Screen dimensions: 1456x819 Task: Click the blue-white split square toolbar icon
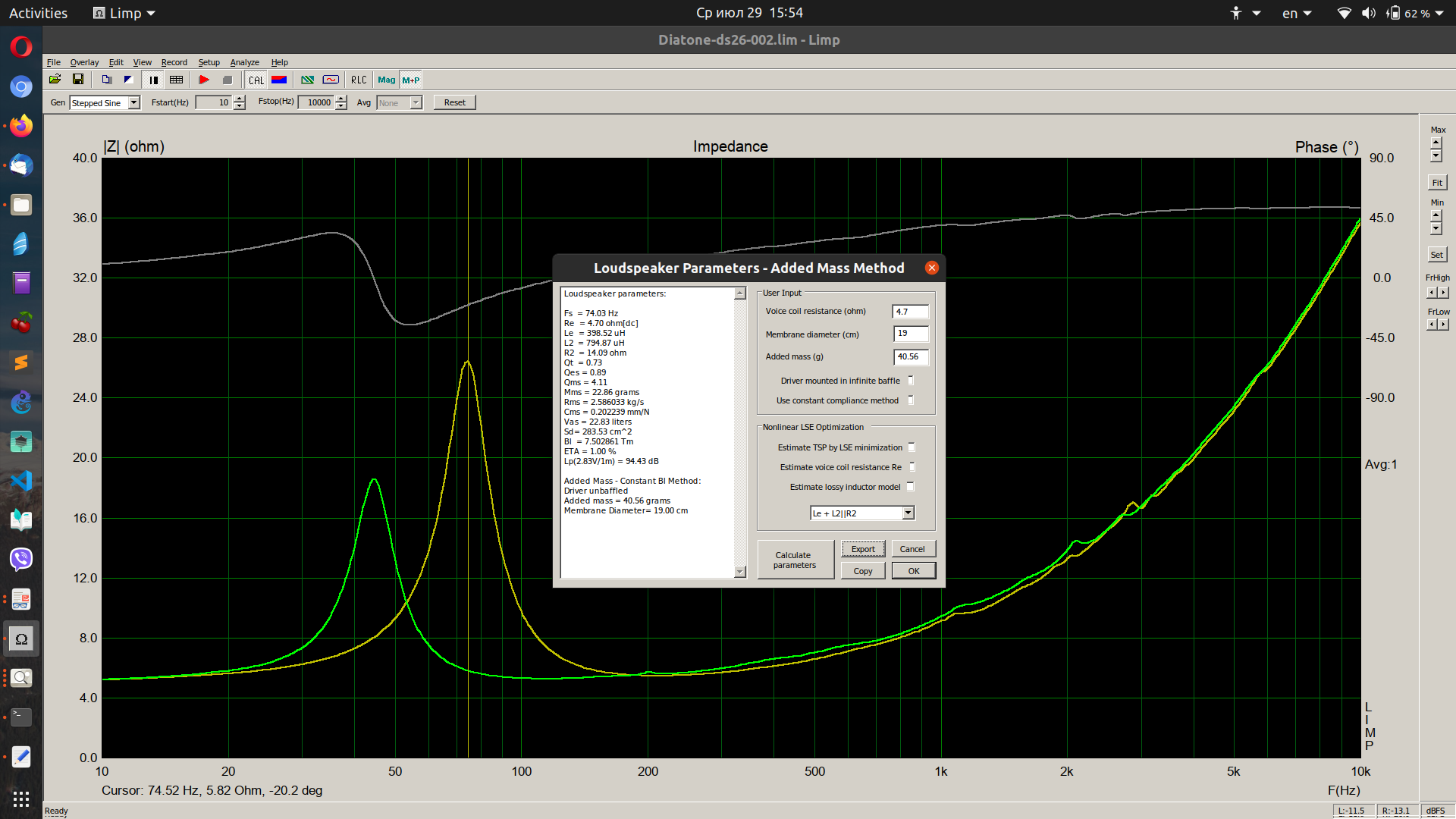click(128, 80)
